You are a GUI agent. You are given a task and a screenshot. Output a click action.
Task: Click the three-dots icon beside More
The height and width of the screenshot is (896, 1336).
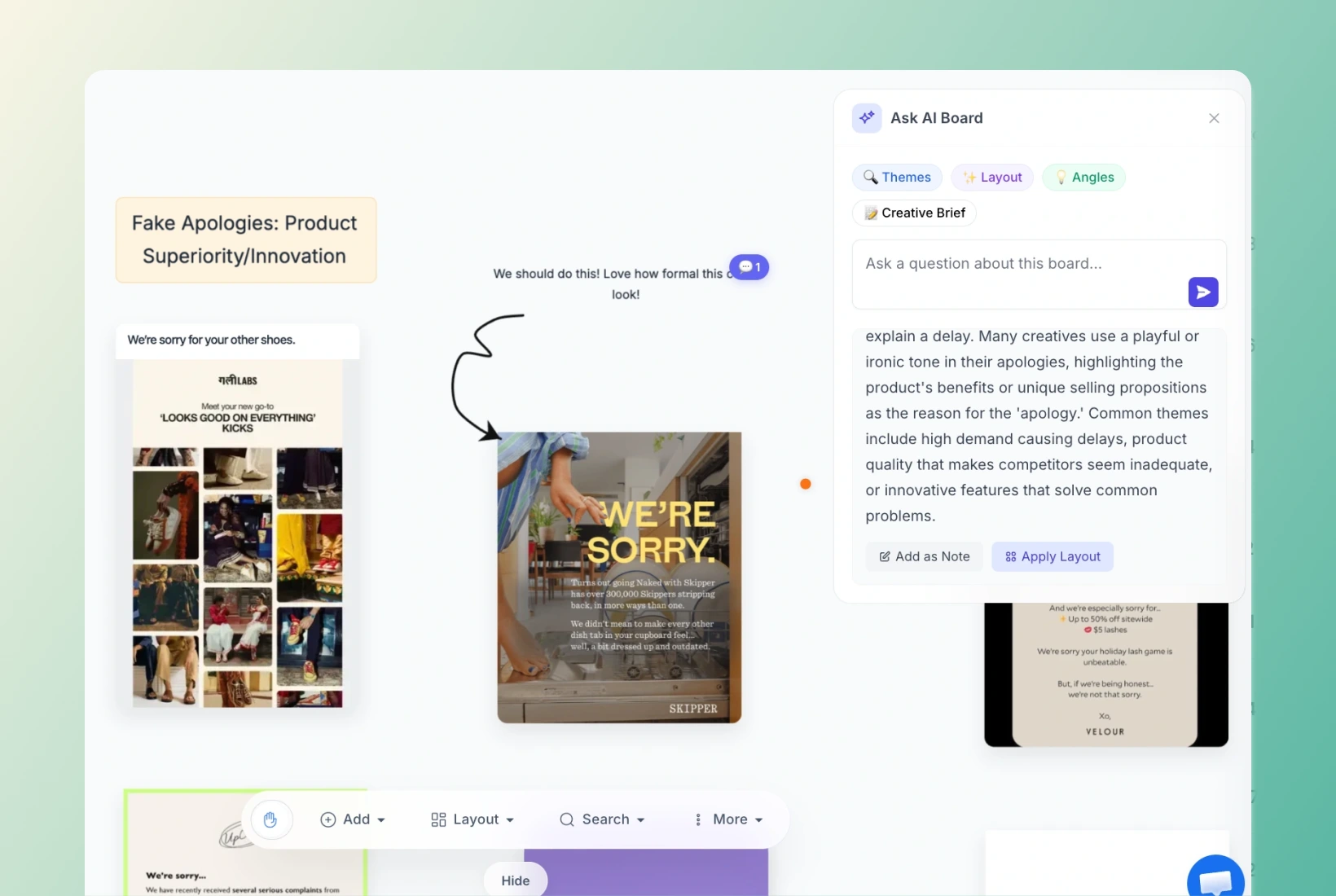tap(698, 819)
